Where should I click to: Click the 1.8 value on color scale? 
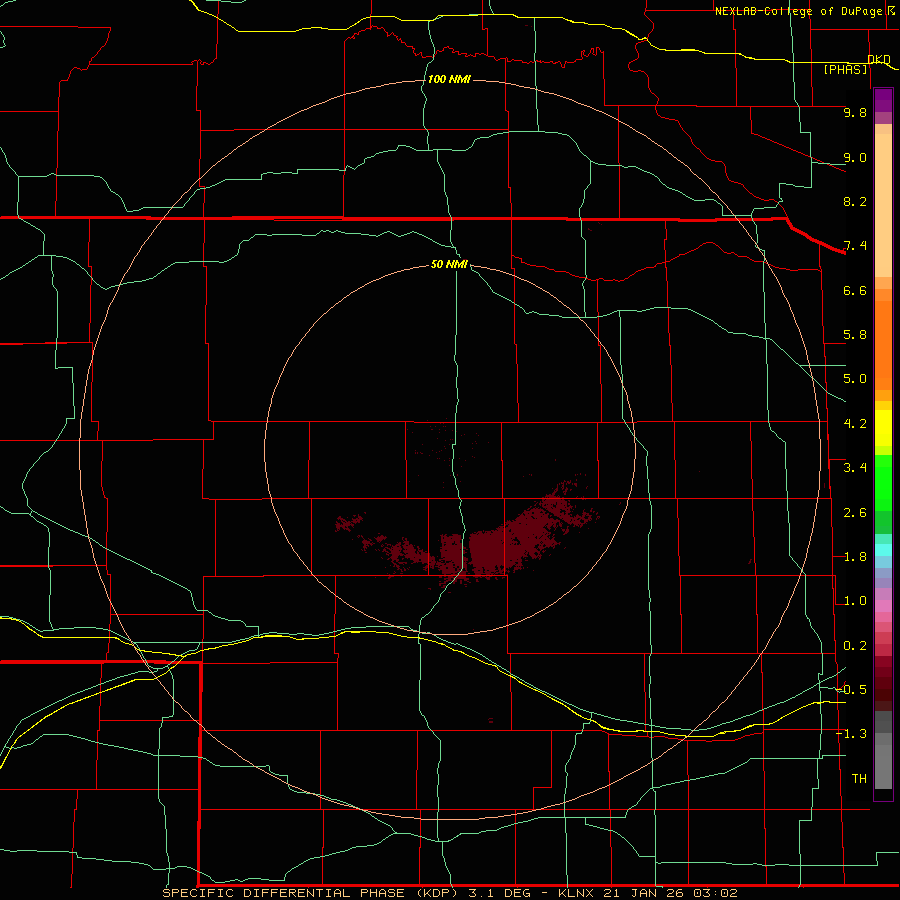855,557
